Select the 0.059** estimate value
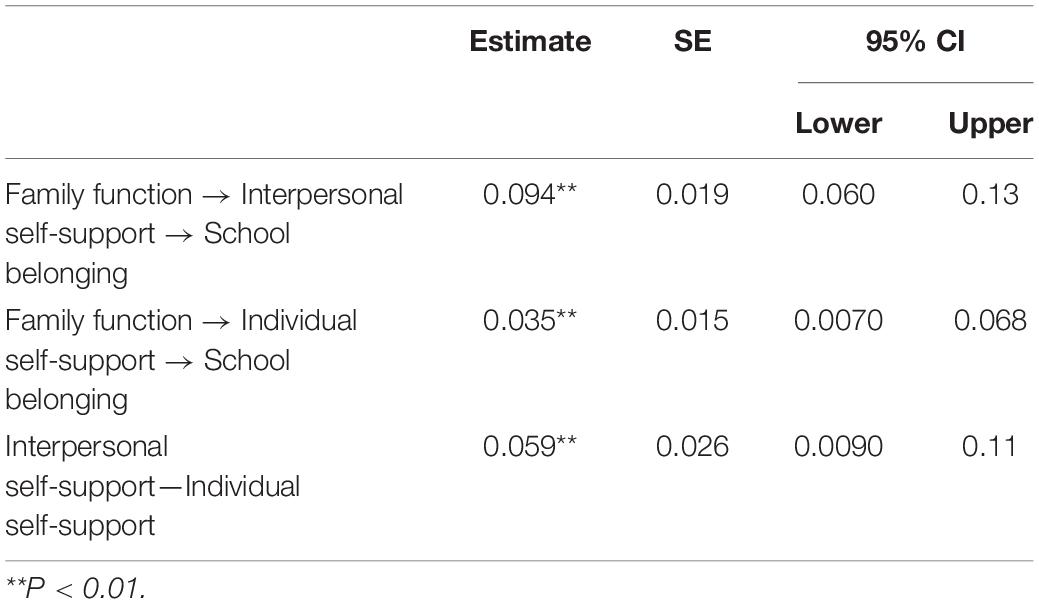This screenshot has height=604, width=1039. (529, 446)
